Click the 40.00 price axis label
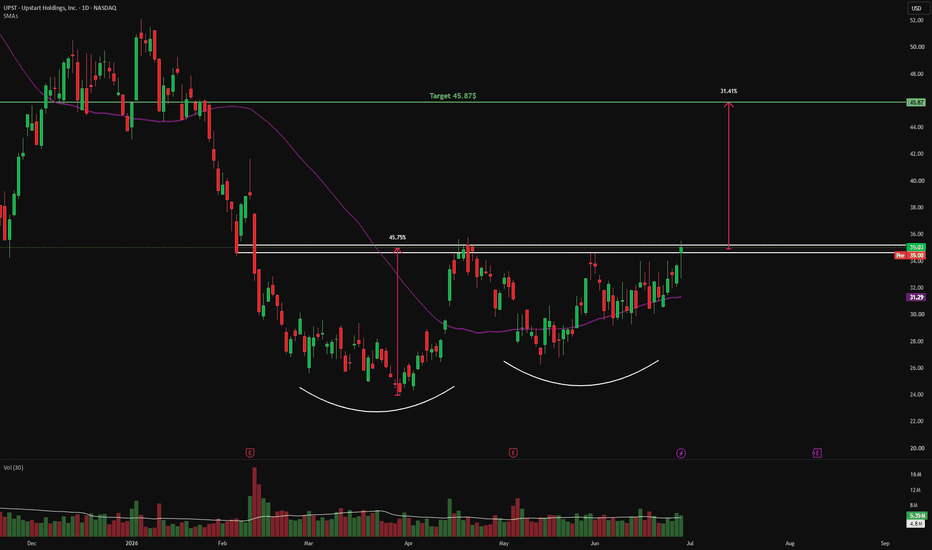 point(917,181)
